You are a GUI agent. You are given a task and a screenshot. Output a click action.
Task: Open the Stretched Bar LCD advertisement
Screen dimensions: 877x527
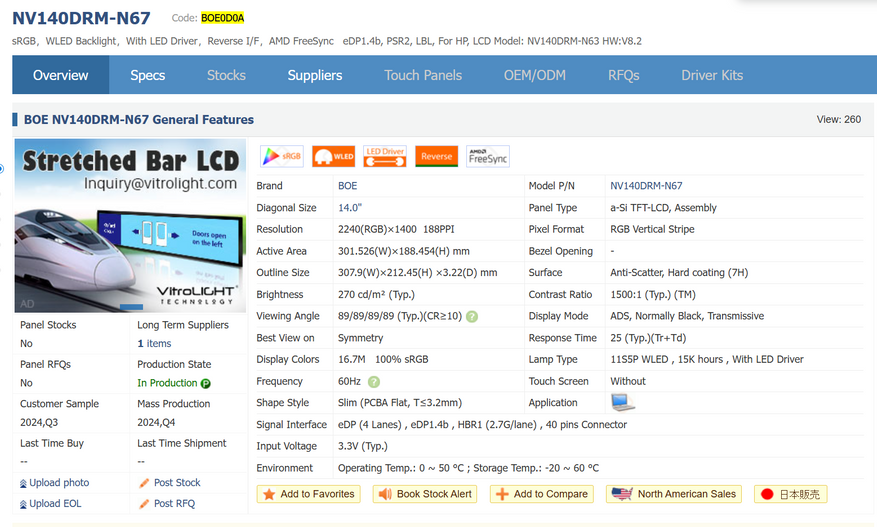click(130, 225)
